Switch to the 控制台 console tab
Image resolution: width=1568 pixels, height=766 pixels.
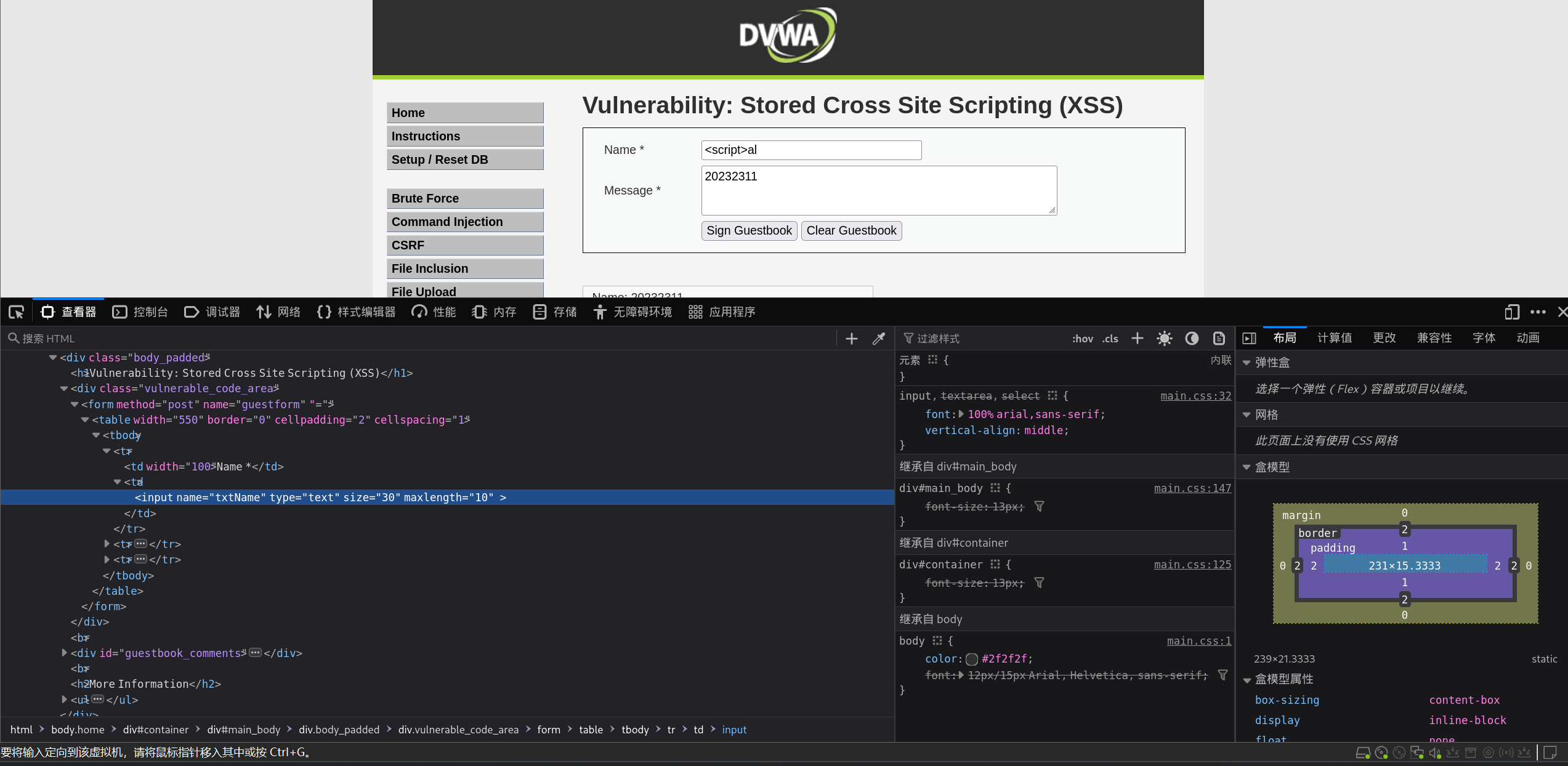(x=140, y=312)
